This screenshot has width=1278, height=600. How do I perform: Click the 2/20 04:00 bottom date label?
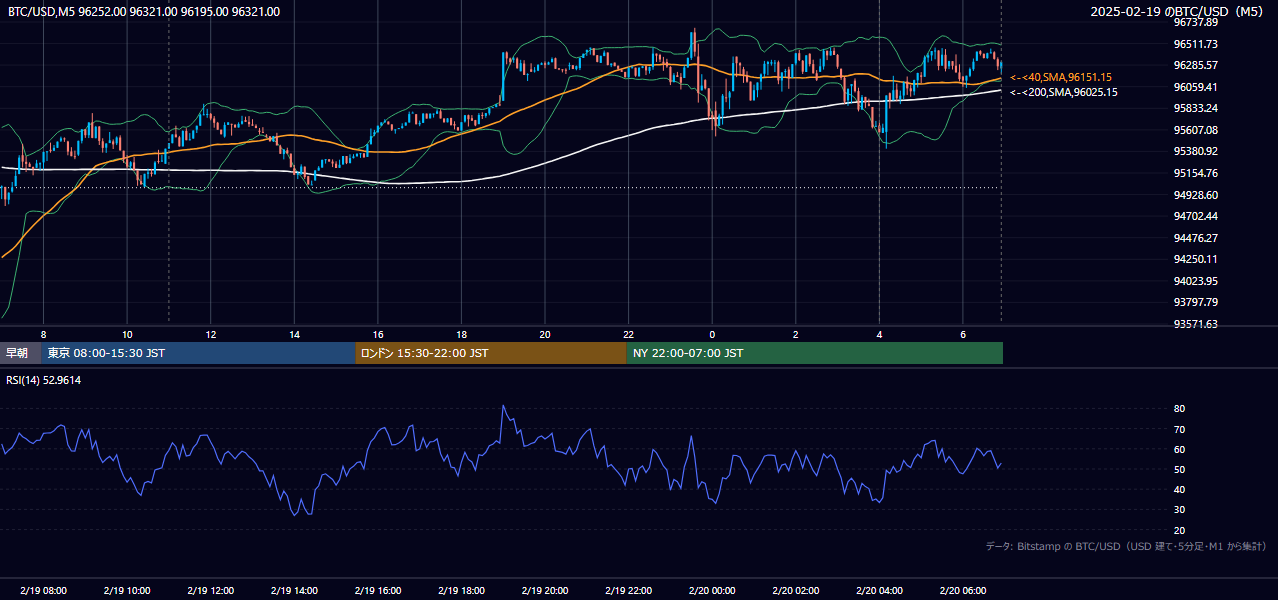[879, 591]
